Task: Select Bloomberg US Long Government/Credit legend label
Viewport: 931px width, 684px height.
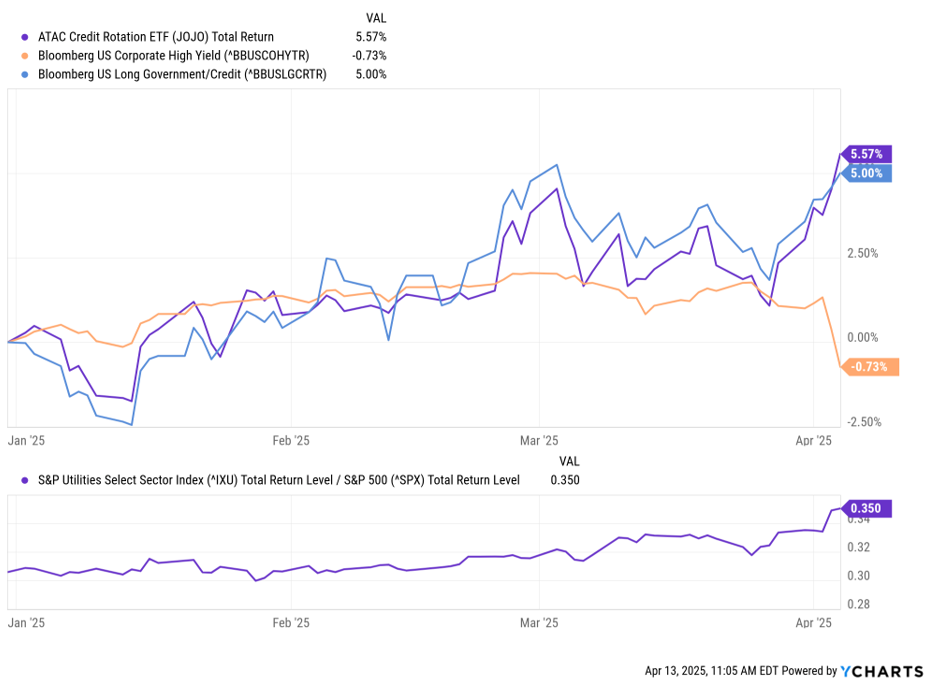Action: [182, 75]
